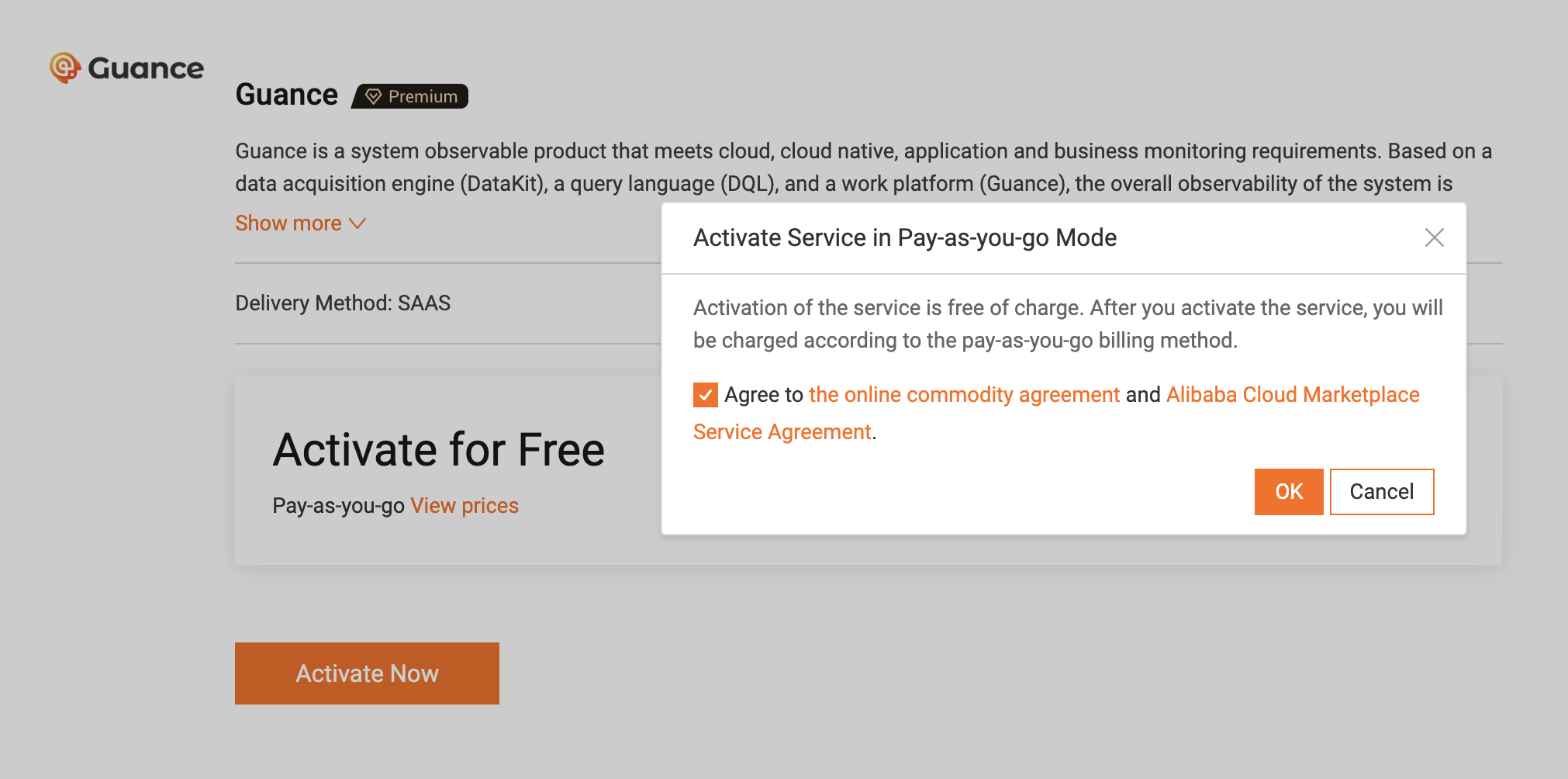Confirm activation with OK button
The width and height of the screenshot is (1568, 779).
[x=1289, y=492]
